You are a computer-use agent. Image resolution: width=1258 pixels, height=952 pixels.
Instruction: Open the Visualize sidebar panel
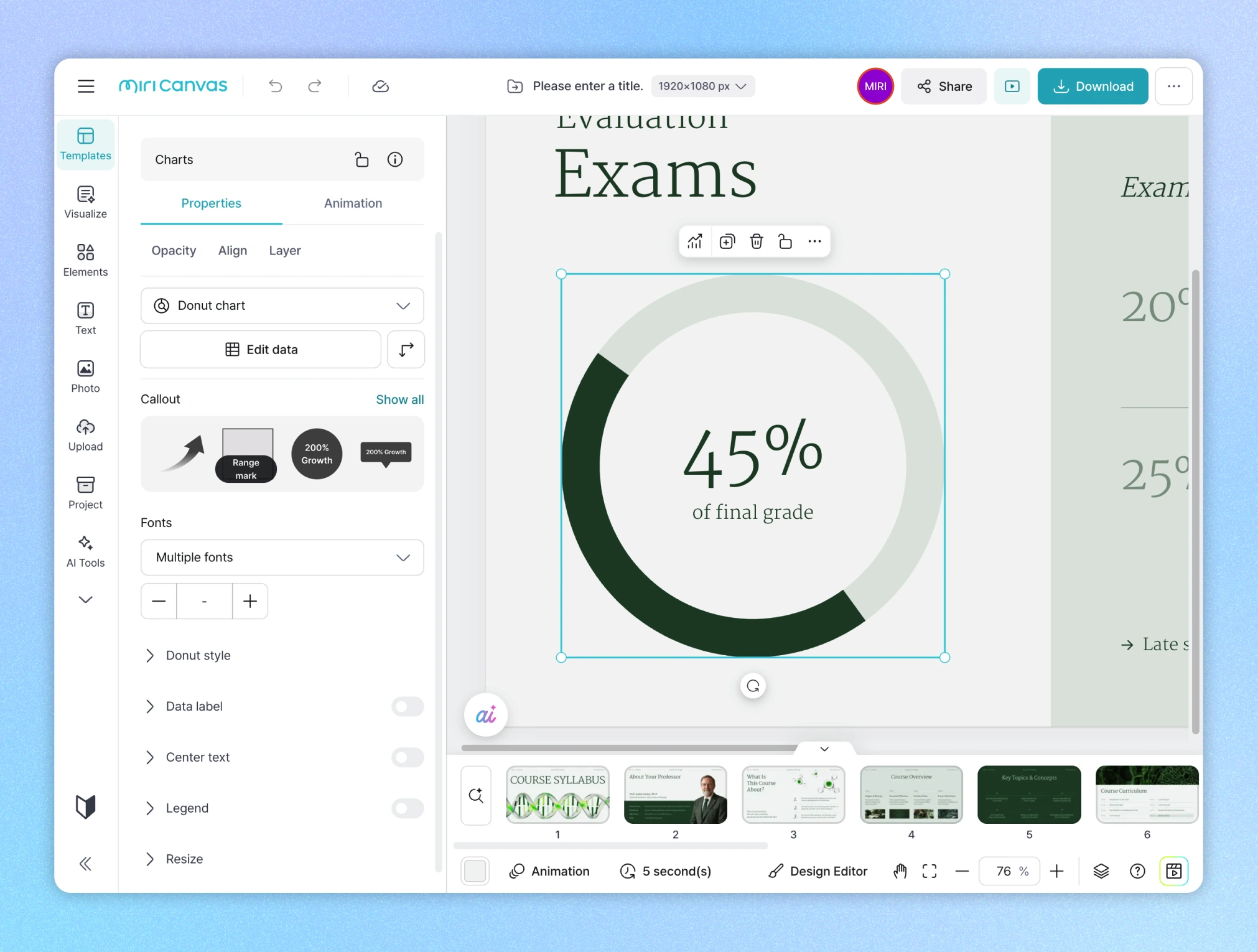click(x=86, y=202)
